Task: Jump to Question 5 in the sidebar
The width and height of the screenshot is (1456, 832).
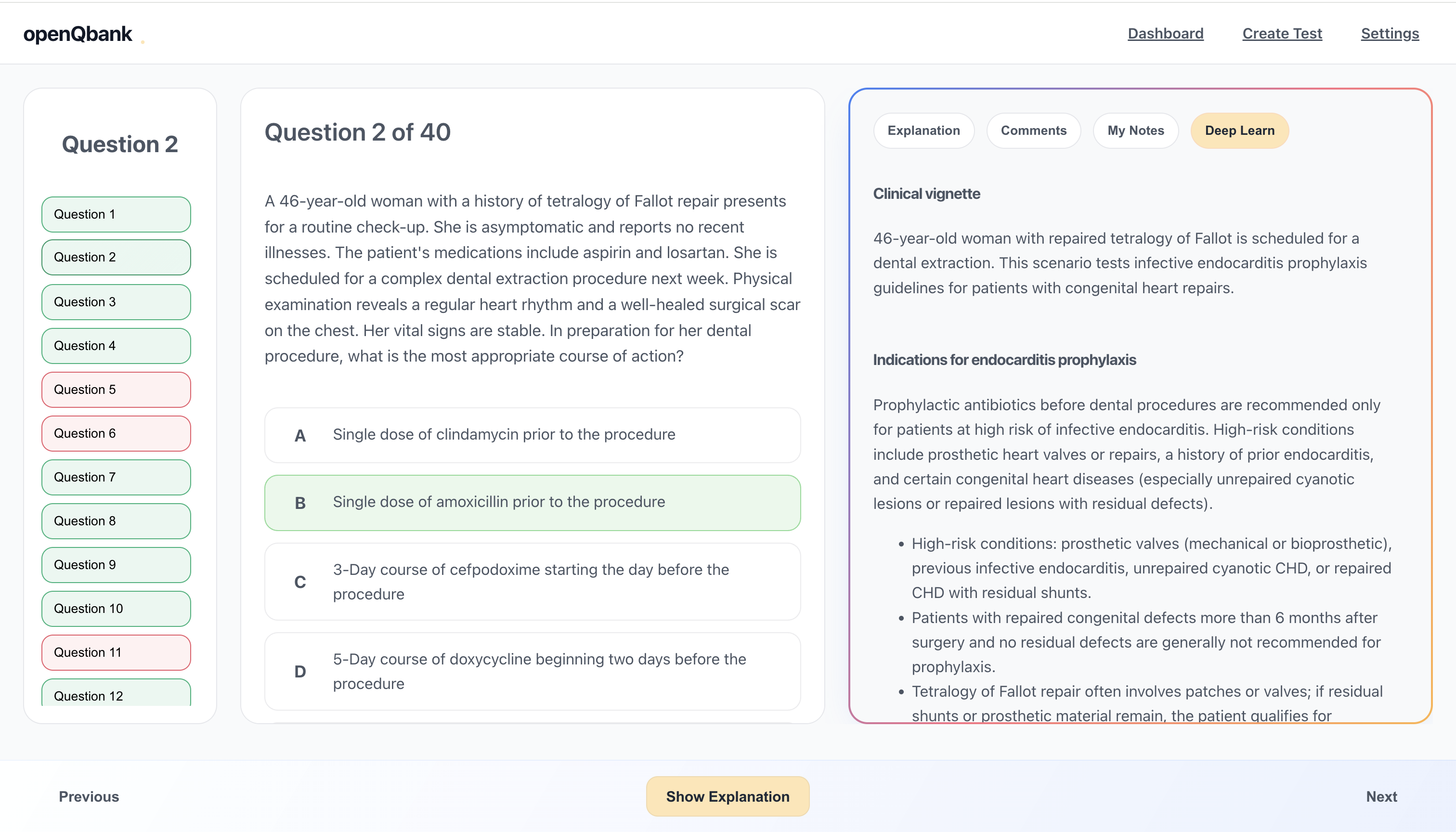Action: (x=116, y=389)
